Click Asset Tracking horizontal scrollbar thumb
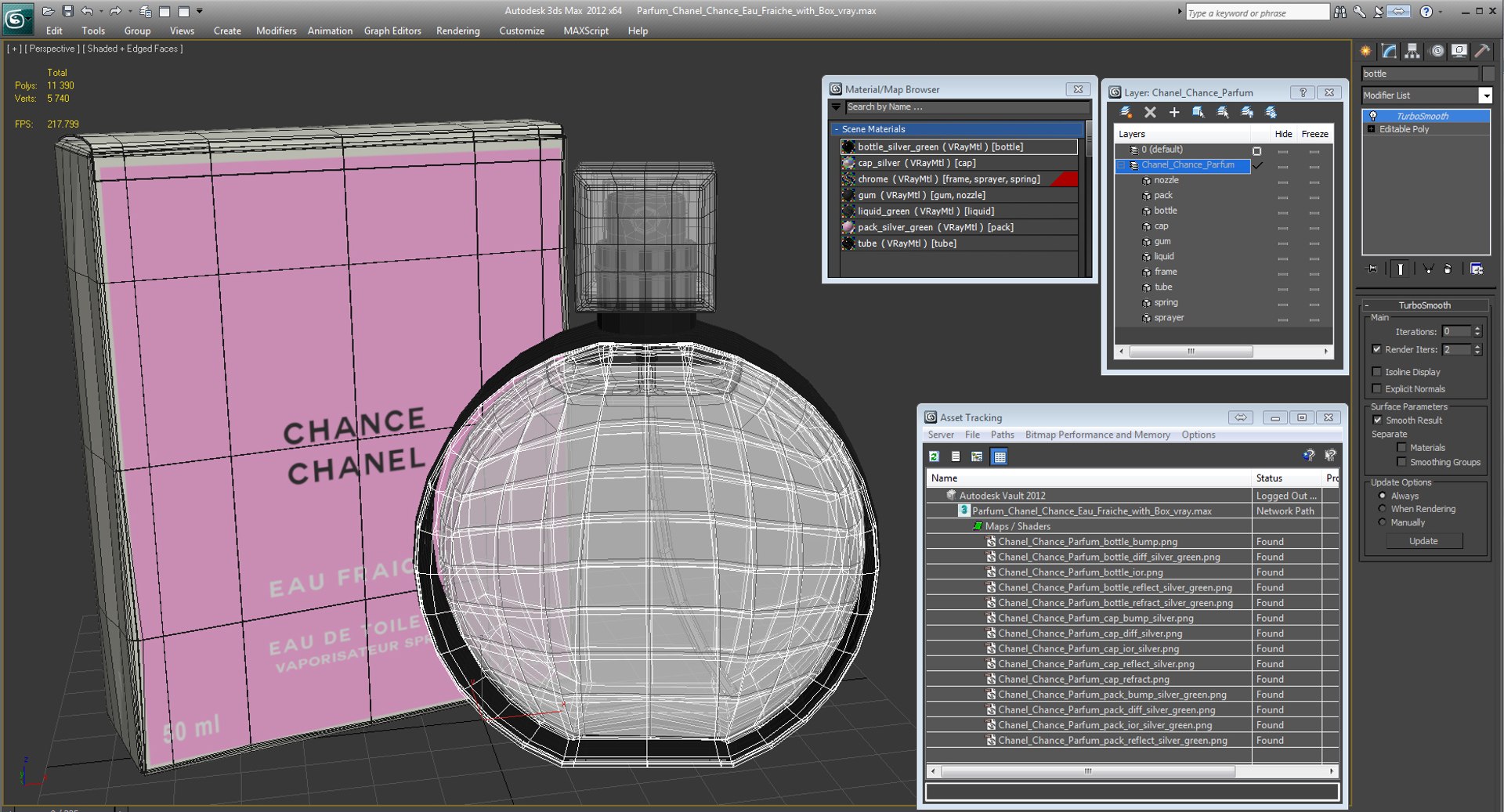Image resolution: width=1504 pixels, height=812 pixels. (1088, 771)
